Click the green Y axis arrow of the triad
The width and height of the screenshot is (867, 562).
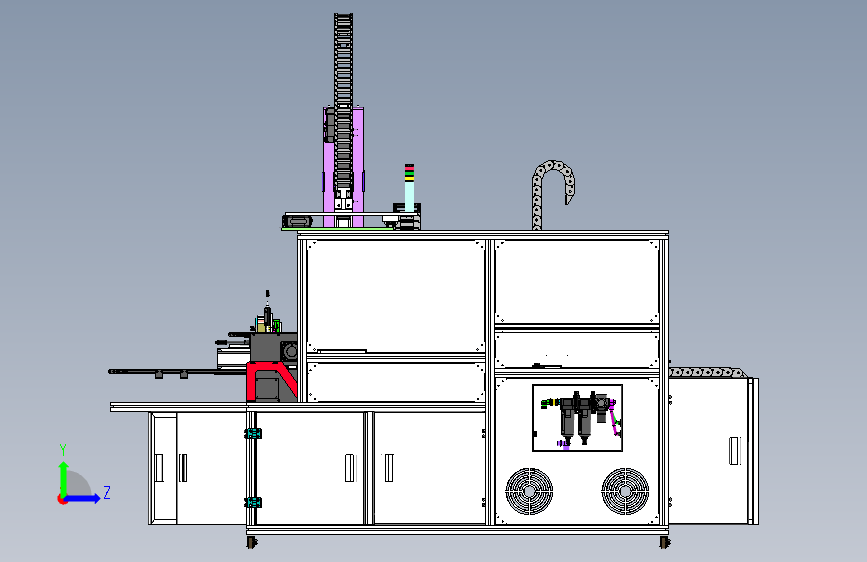[64, 477]
